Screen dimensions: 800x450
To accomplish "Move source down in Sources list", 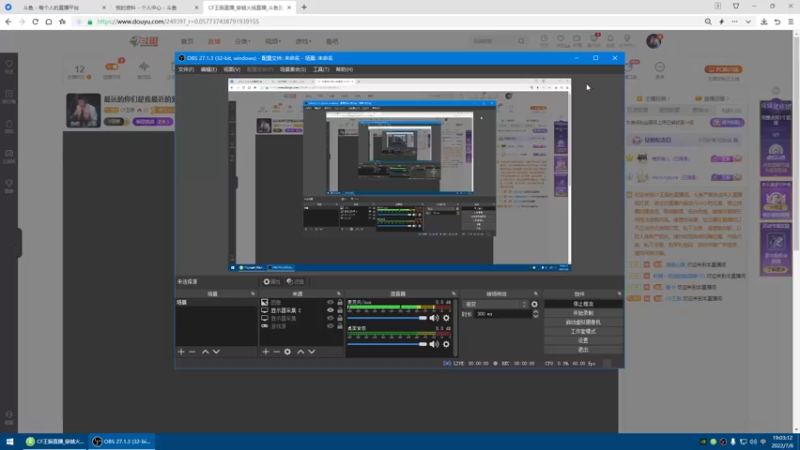I will coord(312,352).
